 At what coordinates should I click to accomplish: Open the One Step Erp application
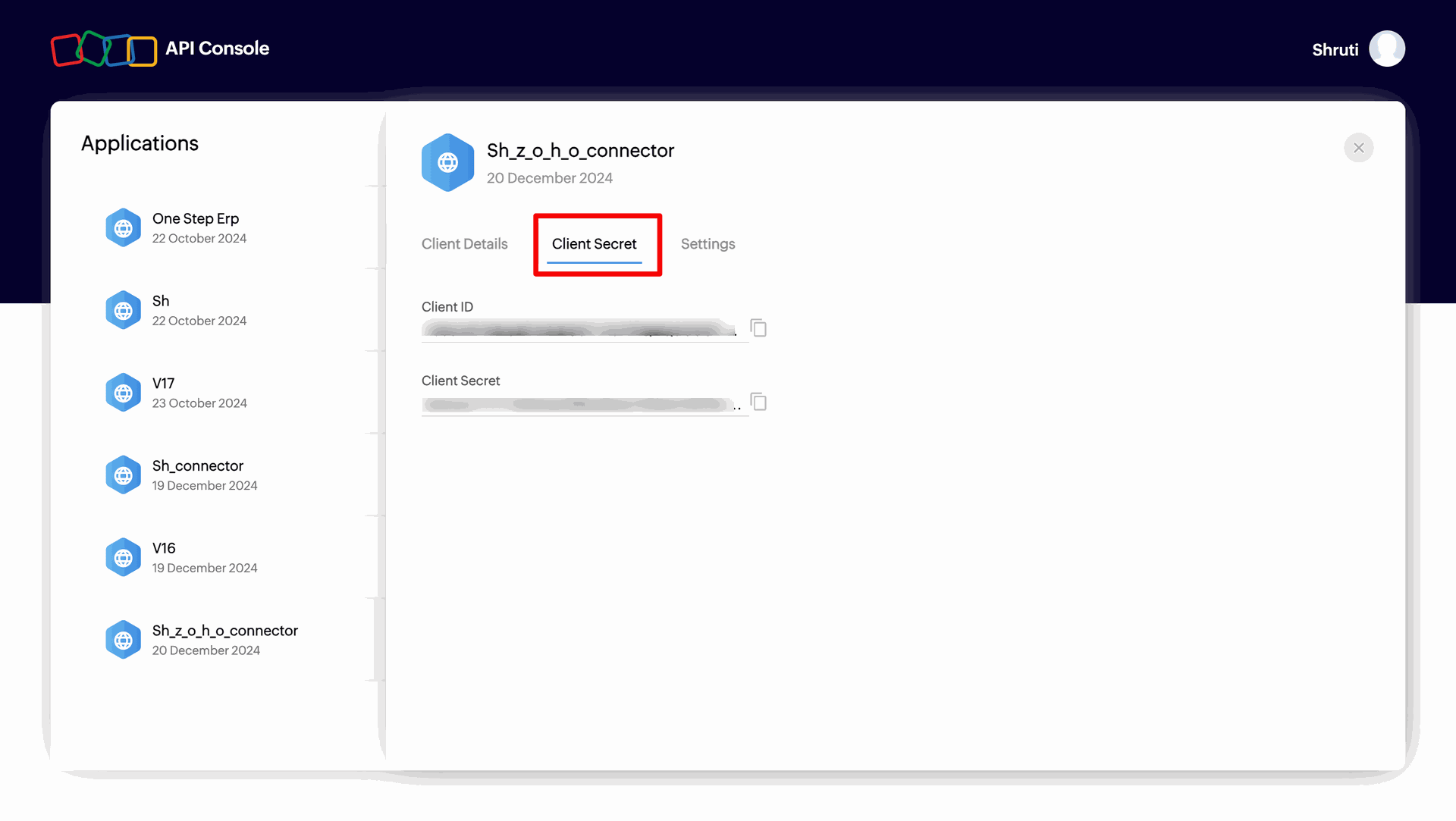click(196, 219)
